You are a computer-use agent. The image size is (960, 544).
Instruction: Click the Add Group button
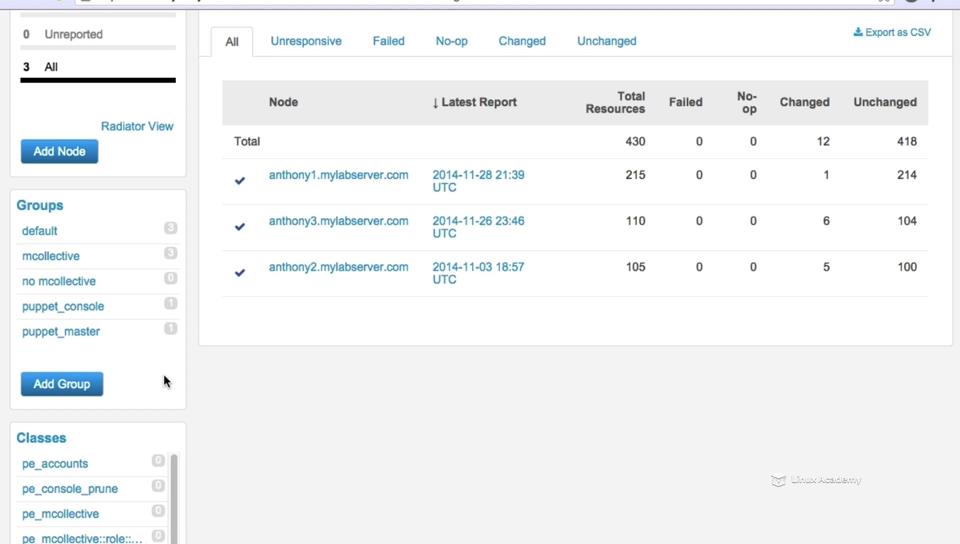[62, 384]
